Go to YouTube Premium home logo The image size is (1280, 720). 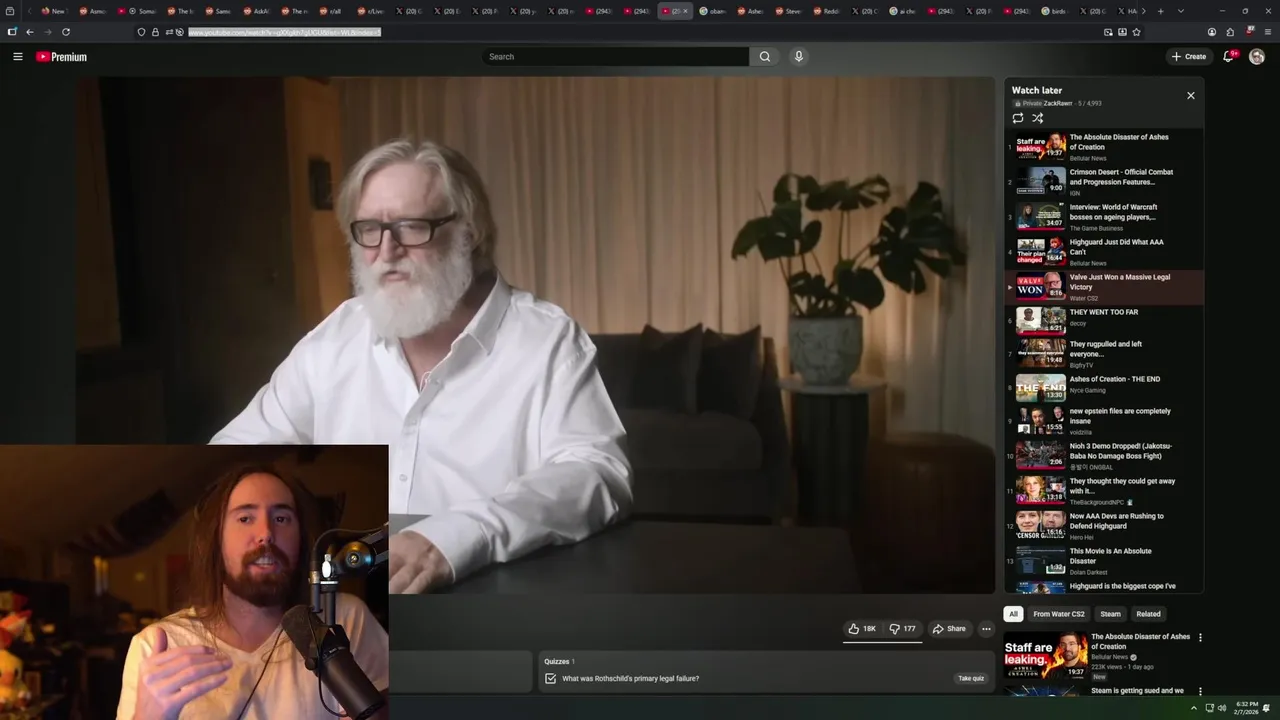pyautogui.click(x=62, y=57)
